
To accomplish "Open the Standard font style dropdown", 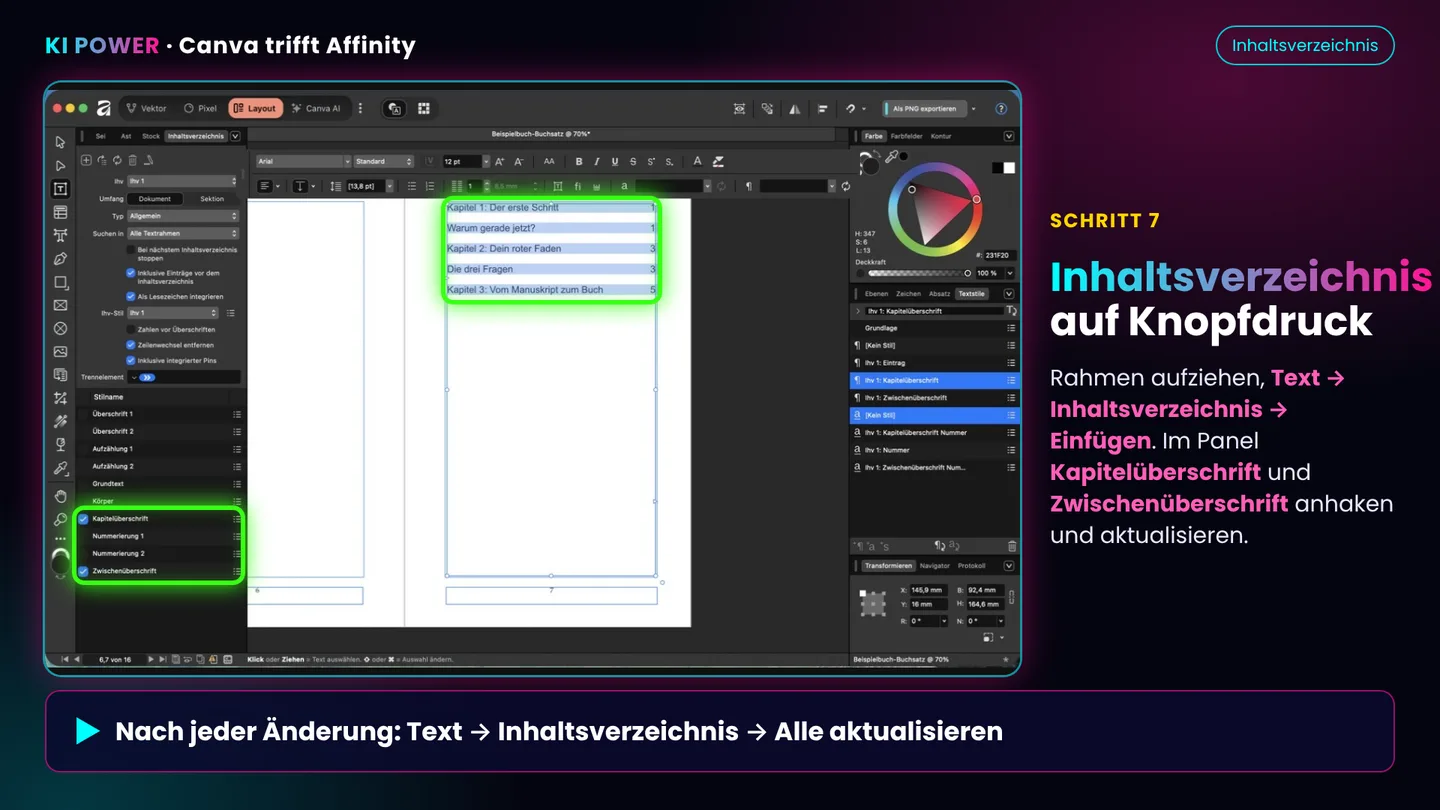I will point(383,161).
